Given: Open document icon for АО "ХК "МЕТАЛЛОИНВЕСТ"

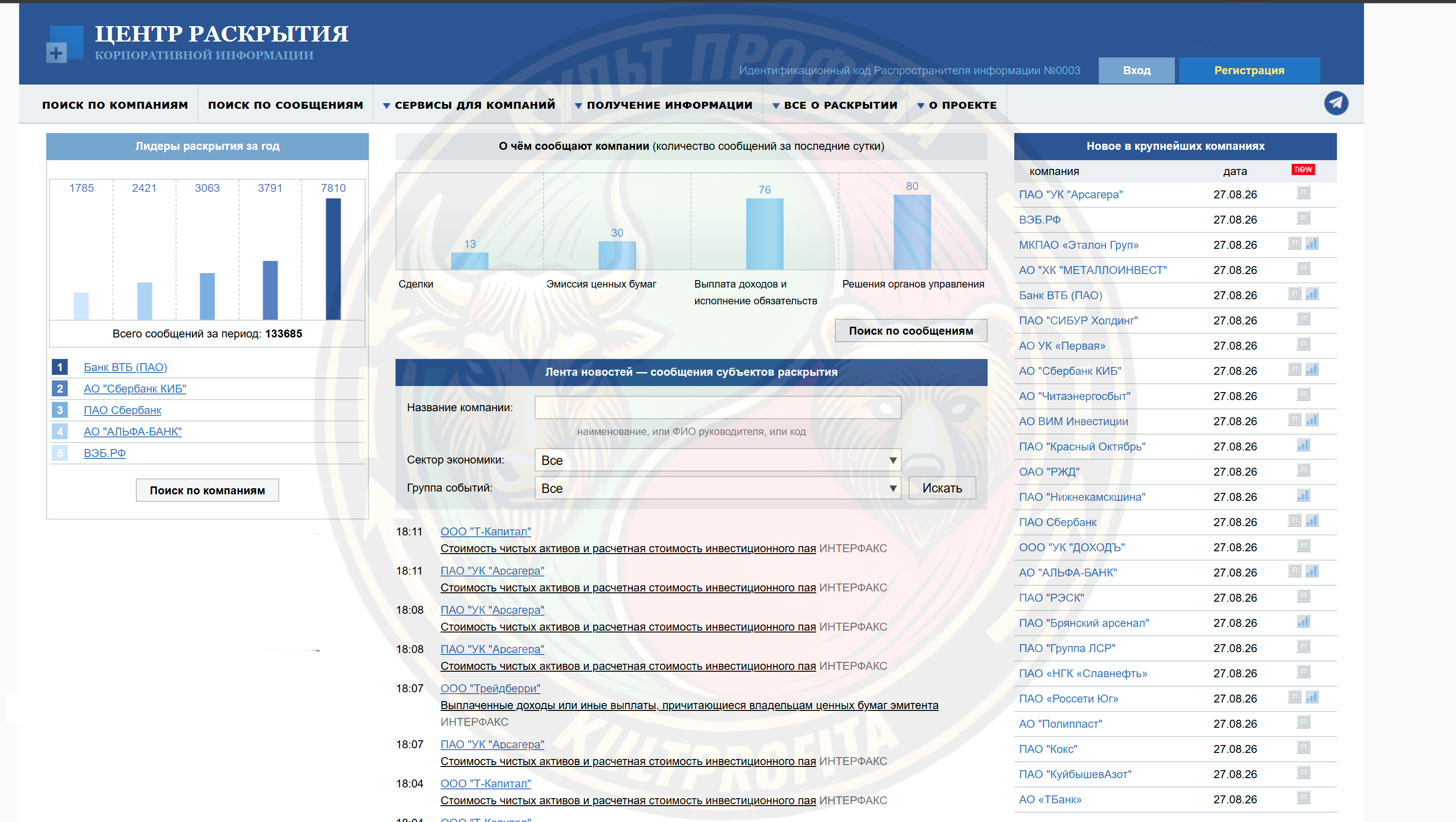Looking at the screenshot, I should pyautogui.click(x=1303, y=268).
